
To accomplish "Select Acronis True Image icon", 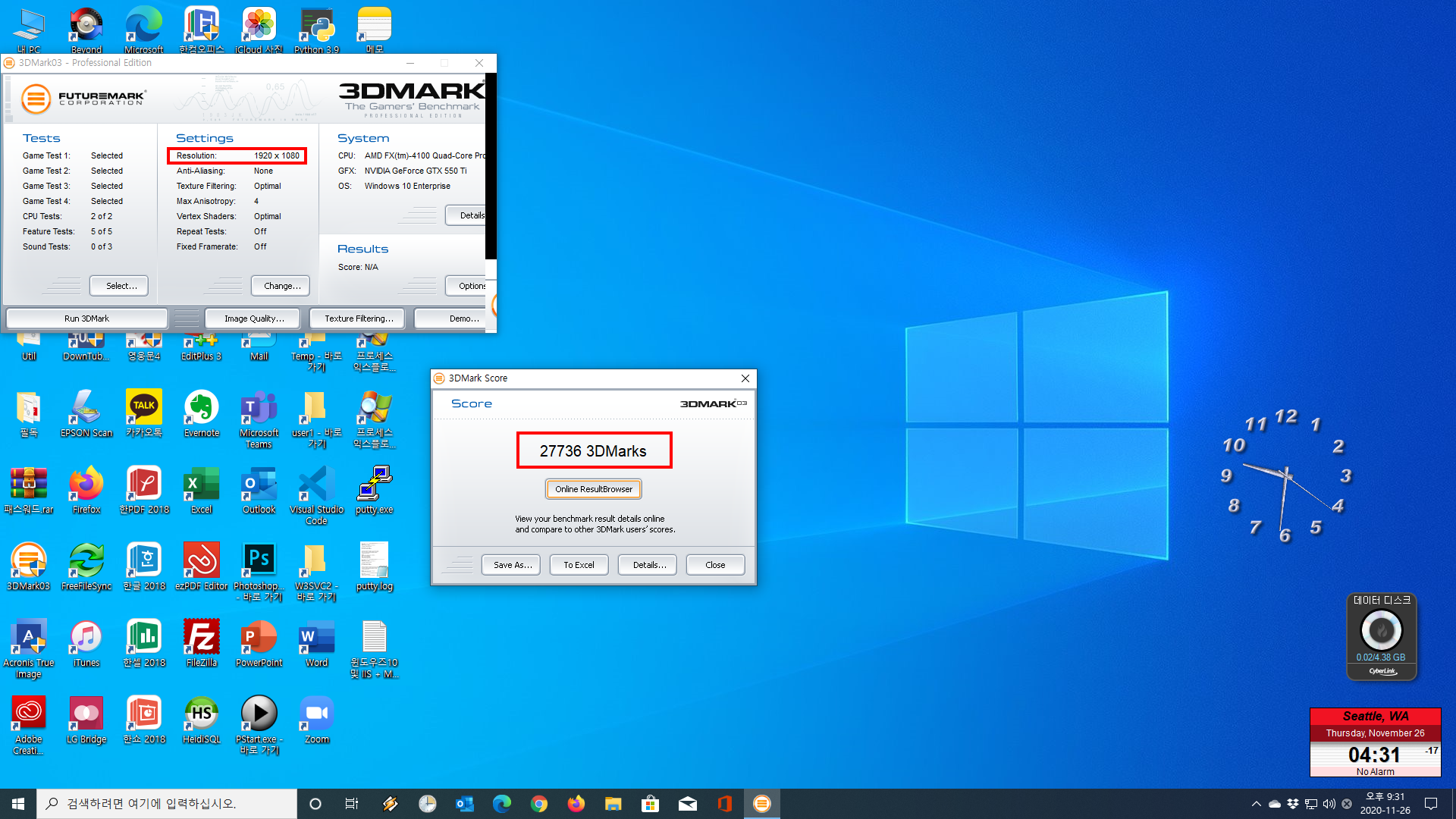I will [29, 649].
